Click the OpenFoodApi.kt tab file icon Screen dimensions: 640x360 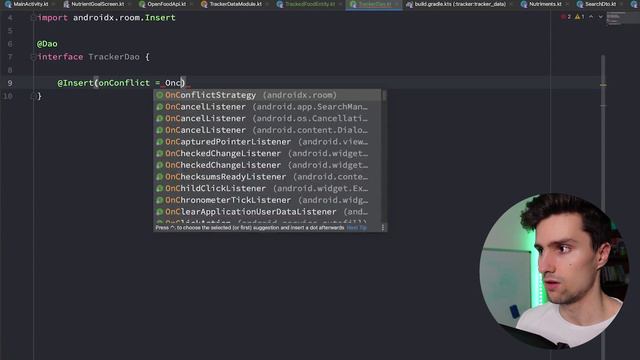[142, 4]
